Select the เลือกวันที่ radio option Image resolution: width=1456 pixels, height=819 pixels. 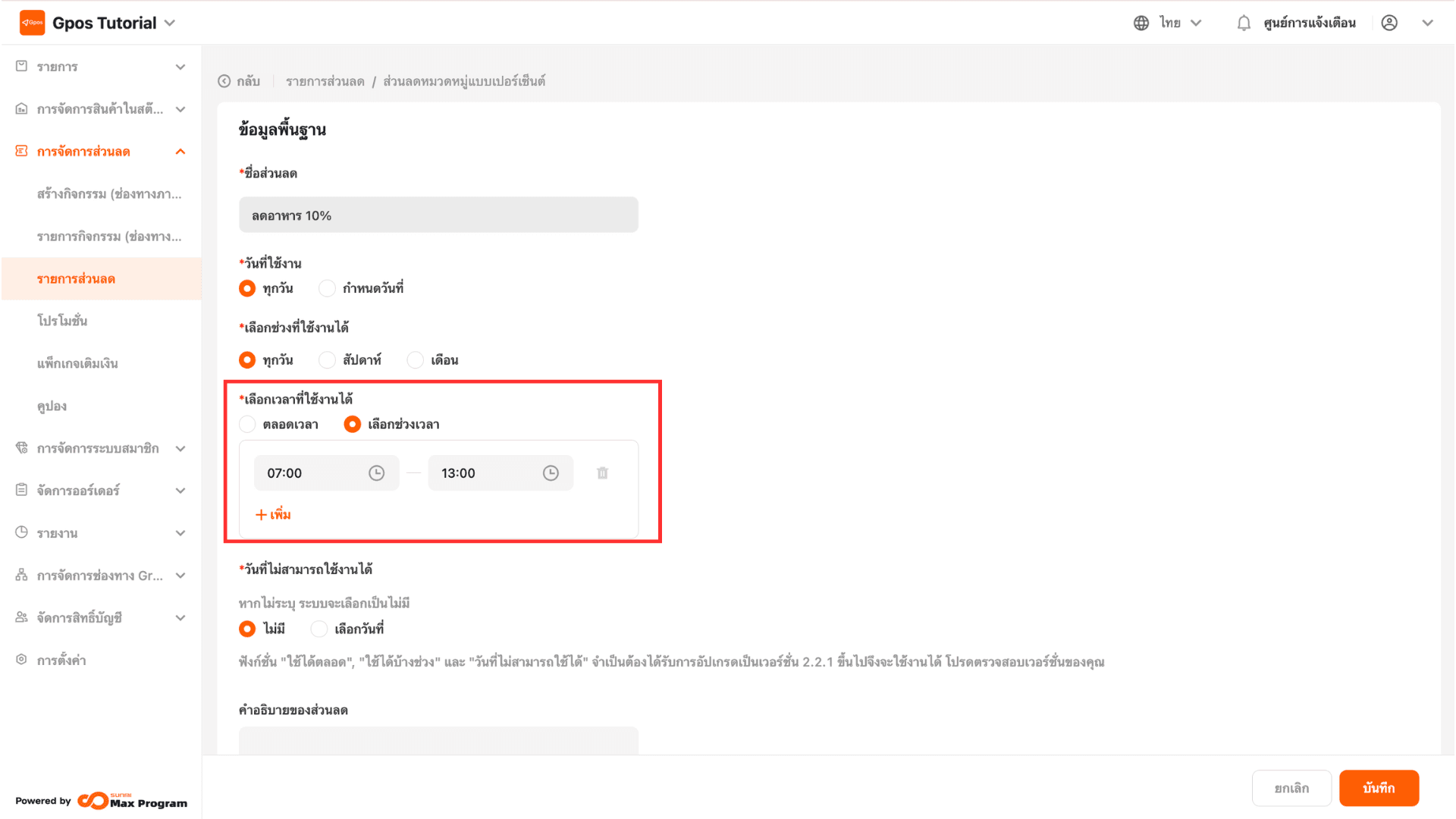tap(319, 629)
